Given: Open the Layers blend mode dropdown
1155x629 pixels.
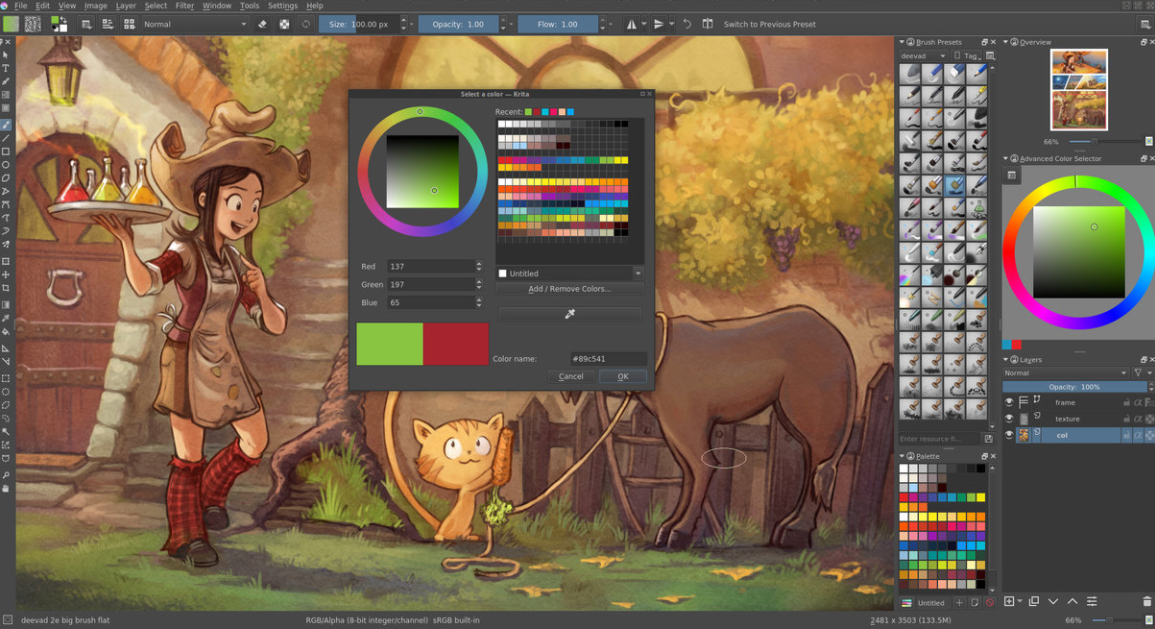Looking at the screenshot, I should point(1065,373).
